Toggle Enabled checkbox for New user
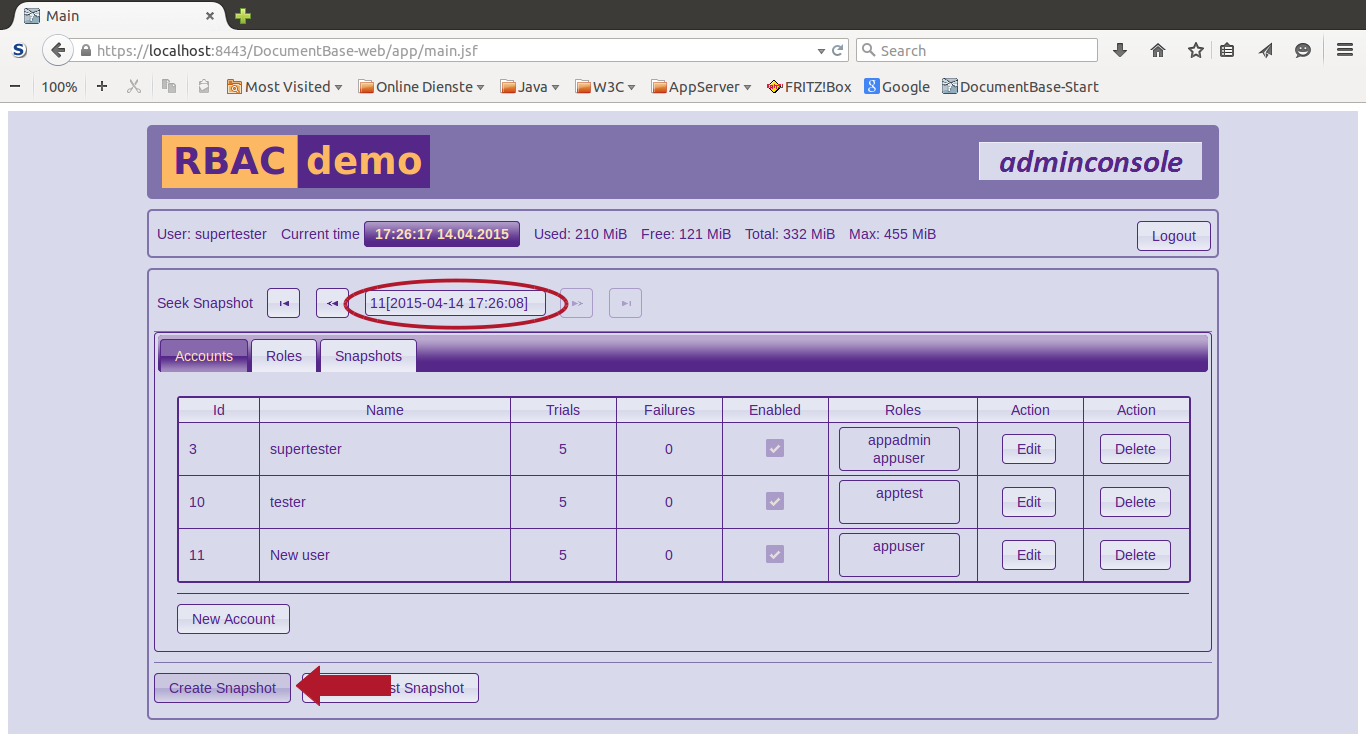 click(775, 554)
